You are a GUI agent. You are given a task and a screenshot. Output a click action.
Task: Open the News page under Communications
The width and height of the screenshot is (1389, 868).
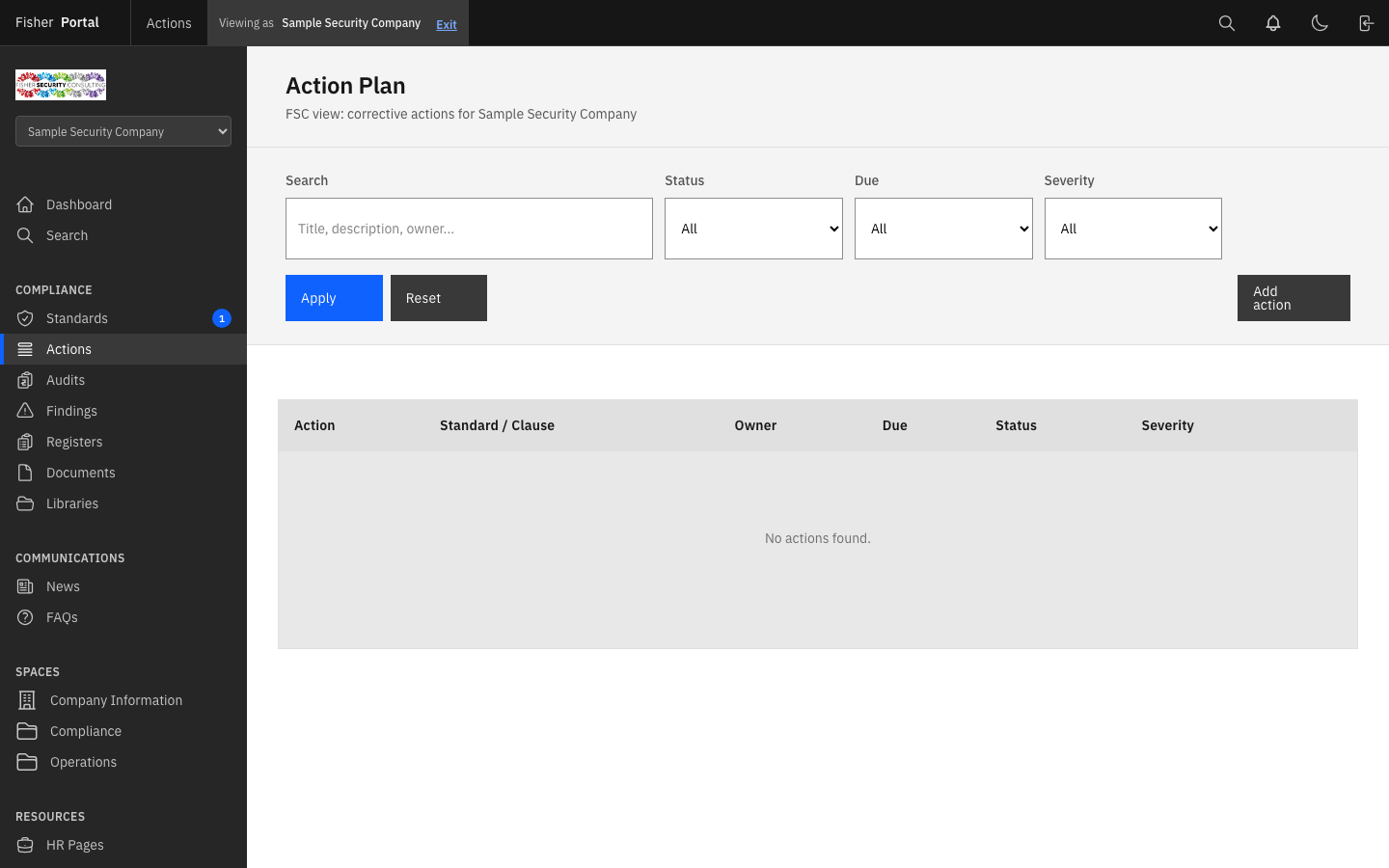pos(64,585)
